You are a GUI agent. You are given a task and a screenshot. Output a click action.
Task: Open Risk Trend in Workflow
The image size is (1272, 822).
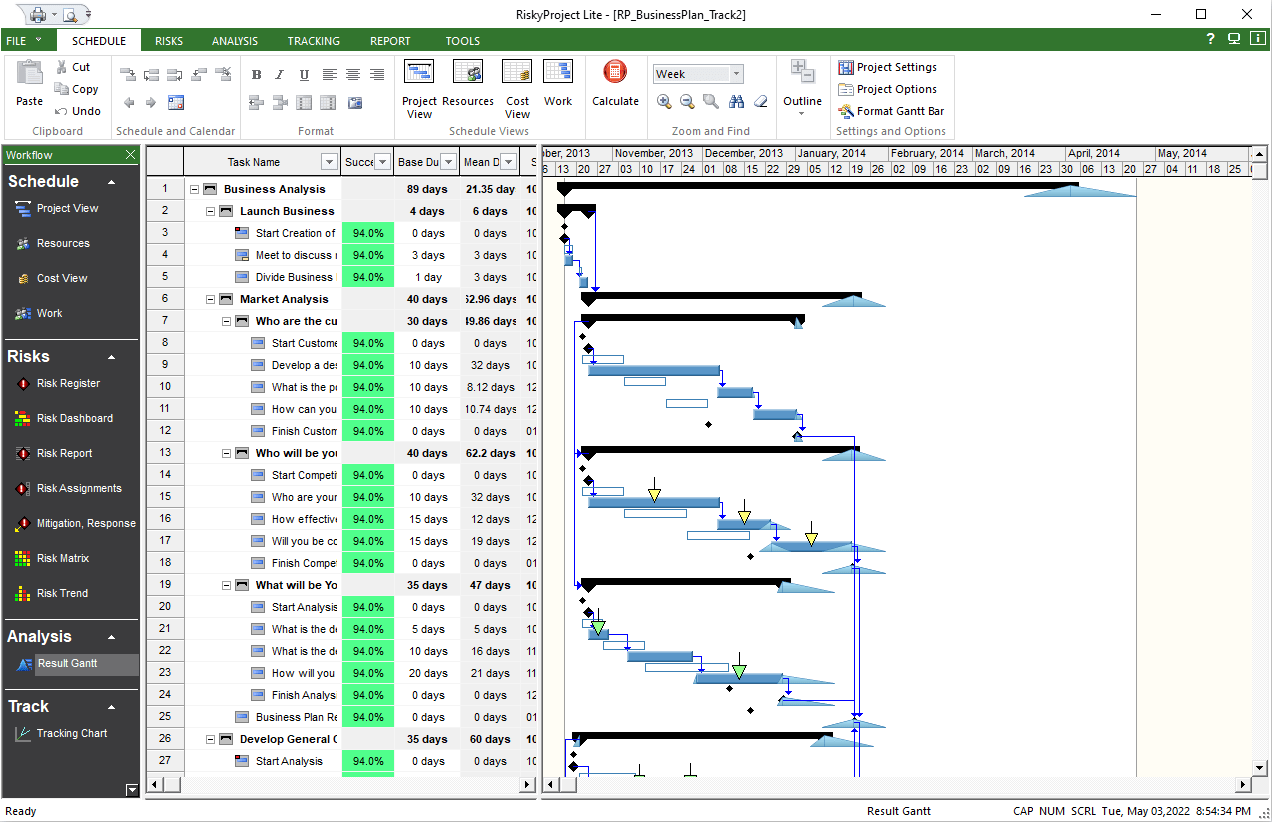pyautogui.click(x=54, y=593)
